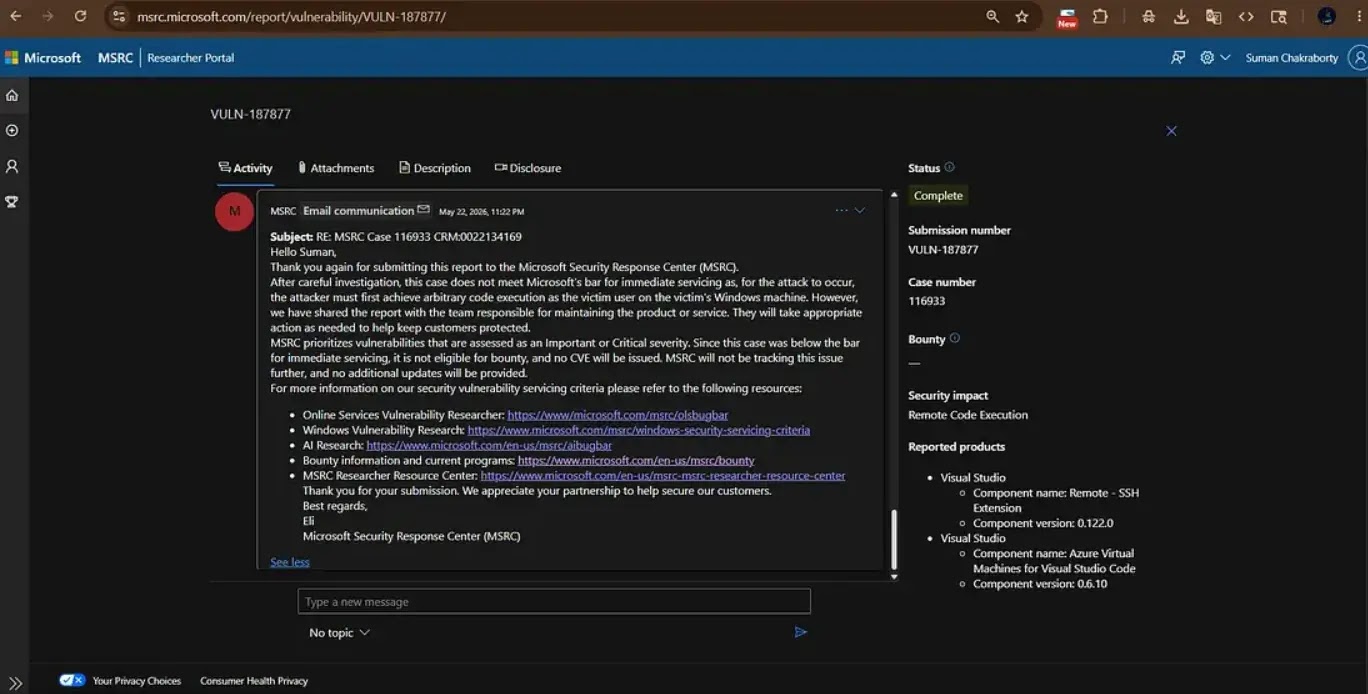
Task: Click the user account avatar in portal header
Action: coord(1358,58)
